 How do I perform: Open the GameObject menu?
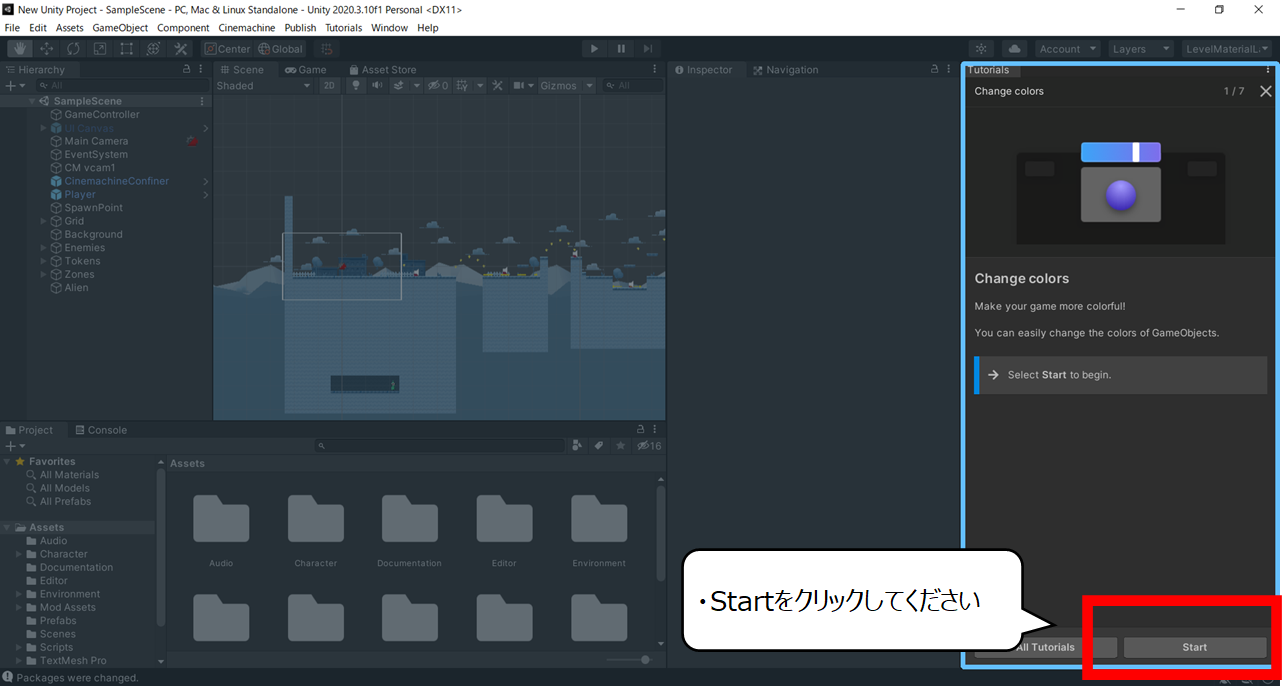pyautogui.click(x=119, y=28)
